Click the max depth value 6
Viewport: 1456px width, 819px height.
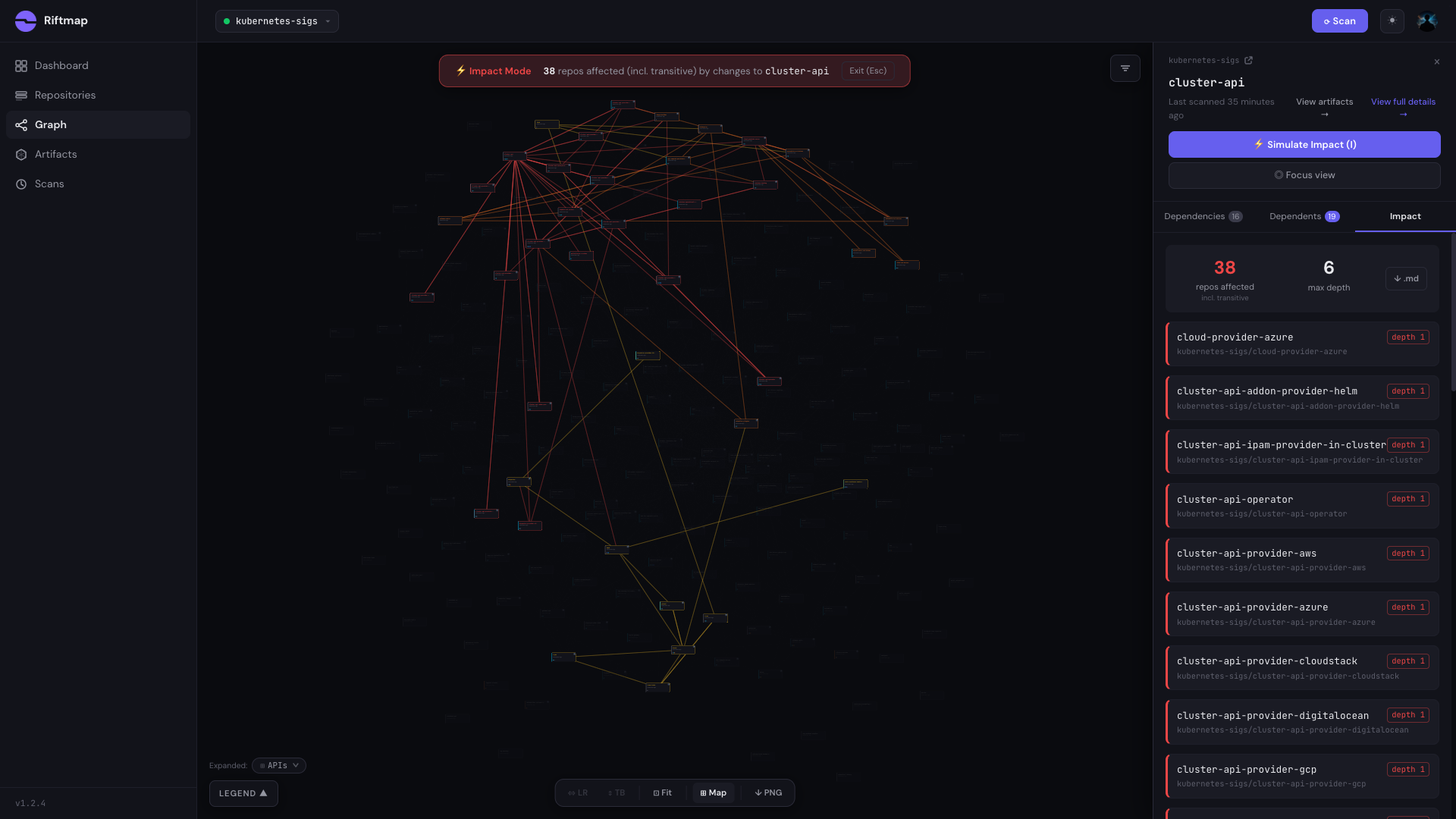[x=1329, y=268]
